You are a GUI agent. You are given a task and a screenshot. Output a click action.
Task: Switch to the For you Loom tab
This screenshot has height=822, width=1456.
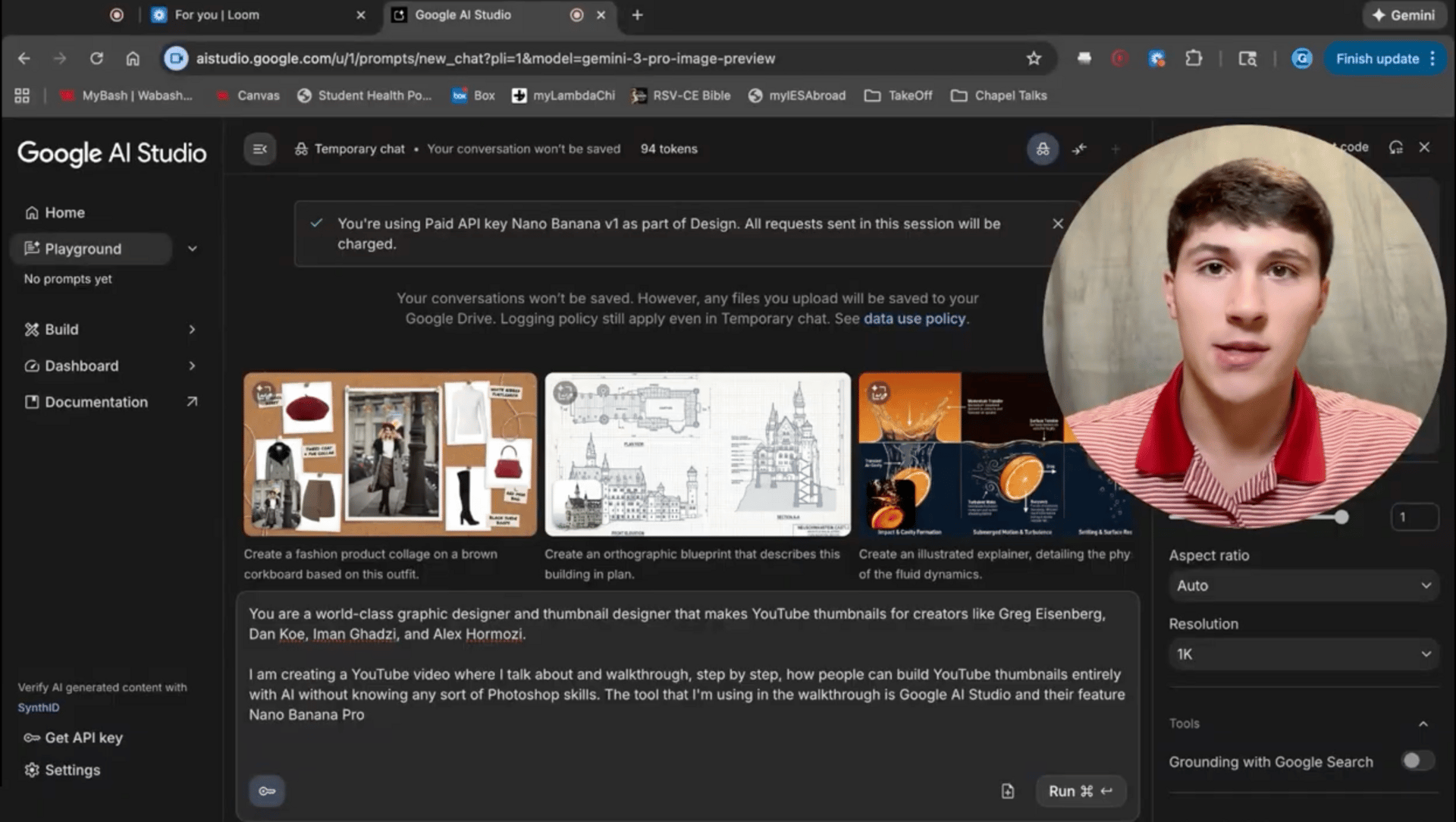tap(217, 14)
